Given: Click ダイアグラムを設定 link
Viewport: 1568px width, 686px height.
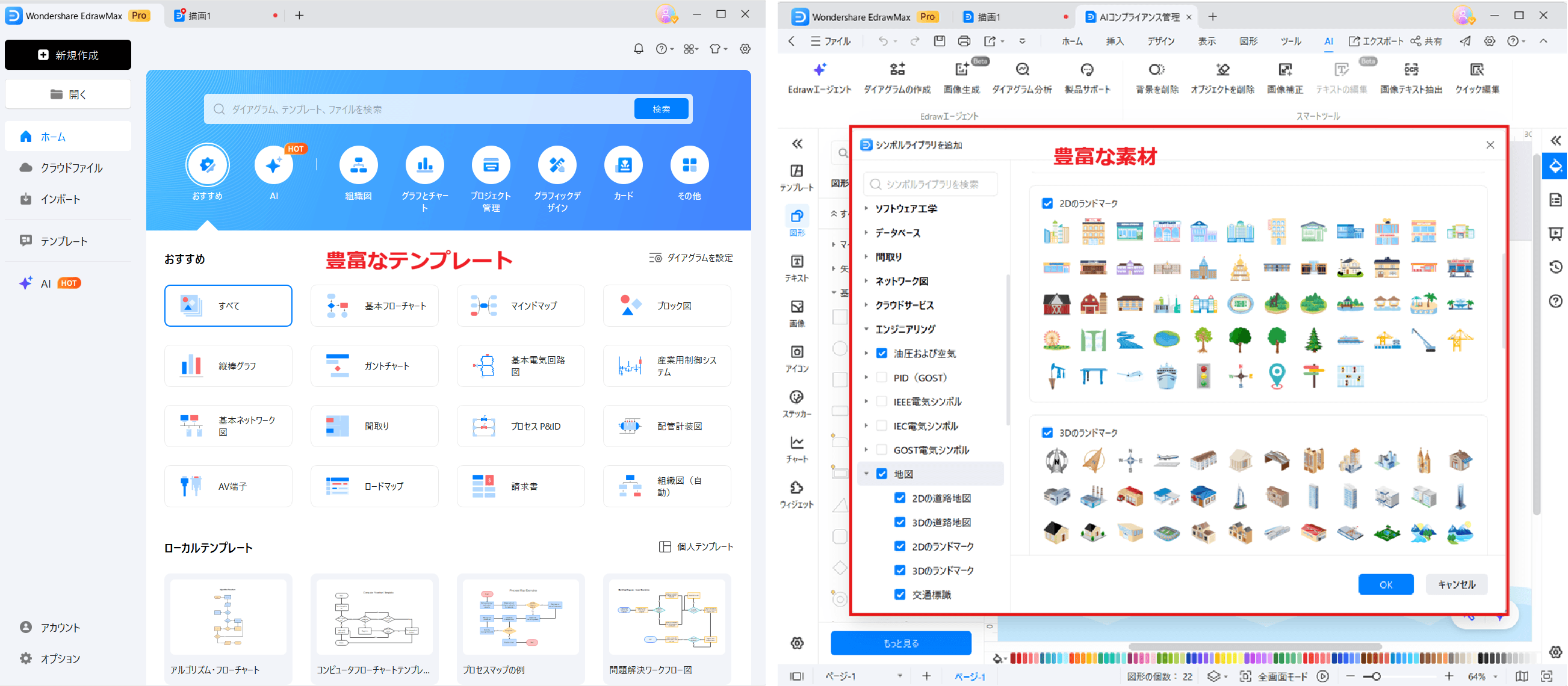Looking at the screenshot, I should point(692,258).
